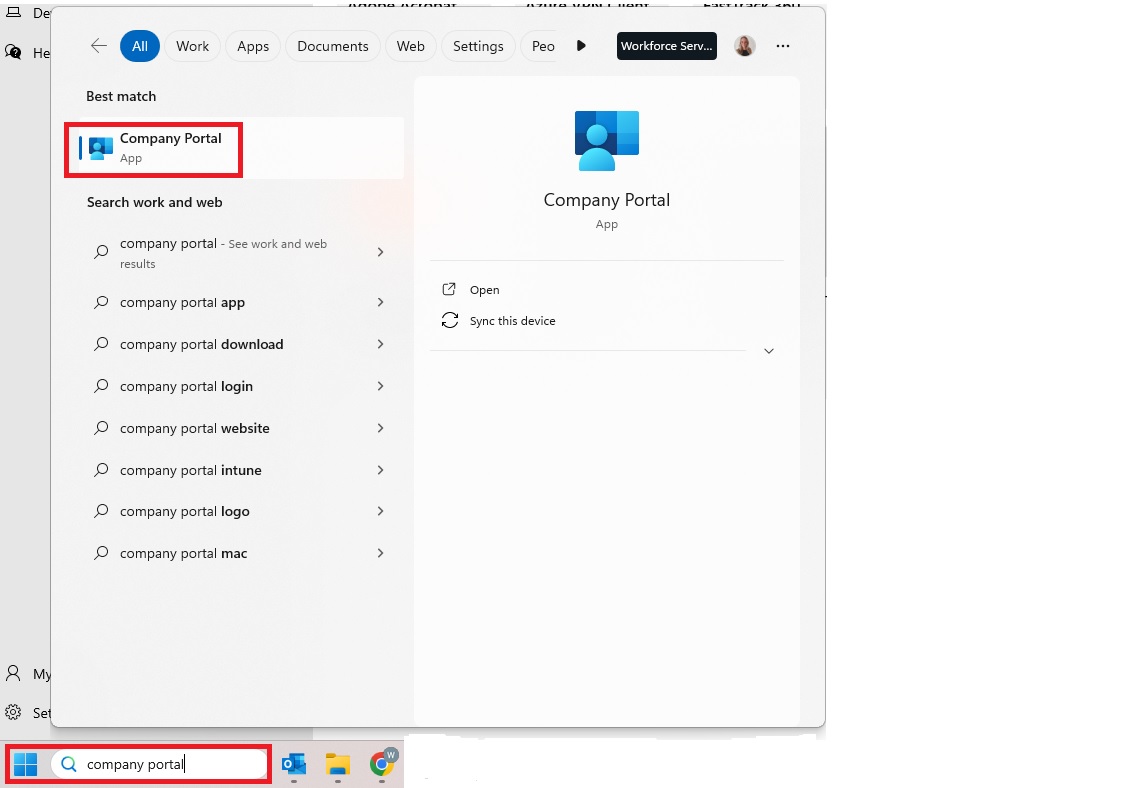The width and height of the screenshot is (1131, 788).
Task: Switch to the Apps filter tab
Action: click(253, 46)
